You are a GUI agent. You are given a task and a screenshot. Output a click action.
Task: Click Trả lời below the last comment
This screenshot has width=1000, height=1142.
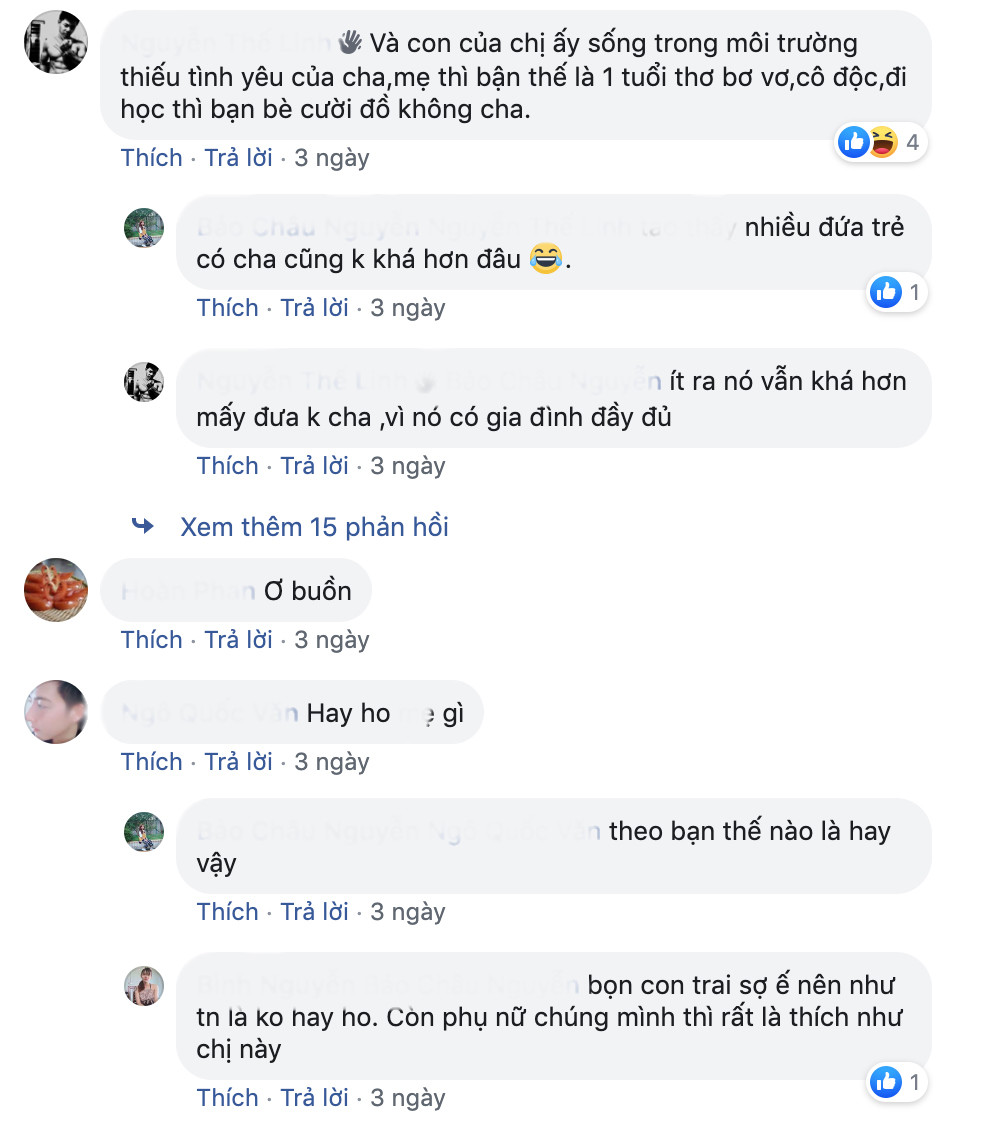[315, 1097]
